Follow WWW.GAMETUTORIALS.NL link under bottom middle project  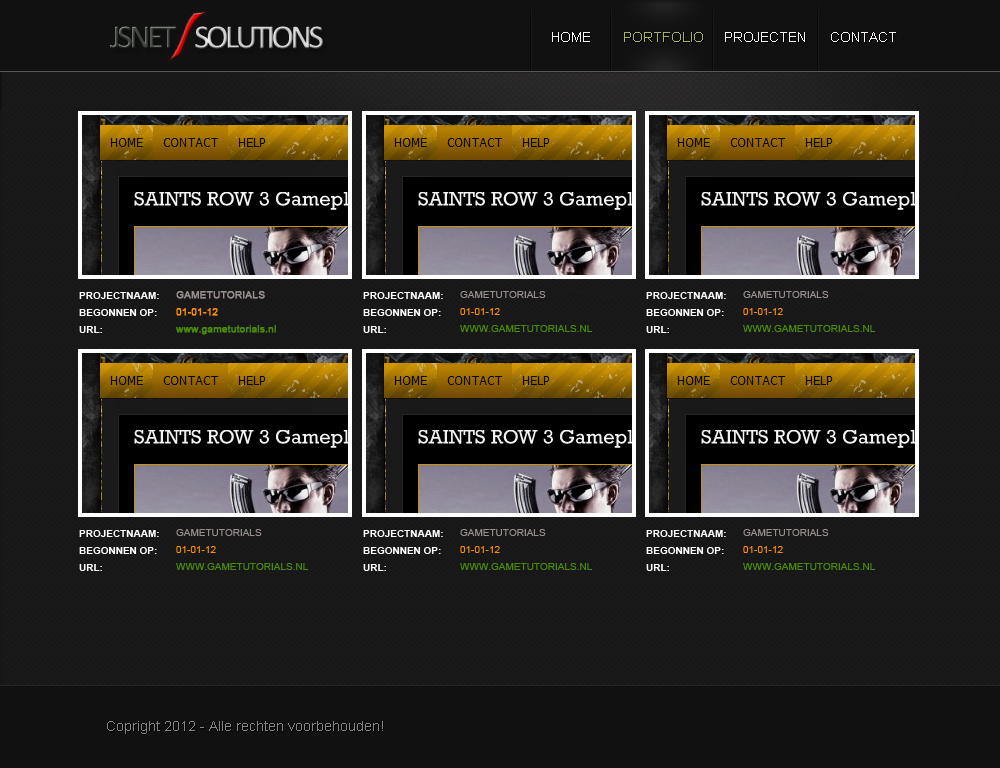pos(526,566)
